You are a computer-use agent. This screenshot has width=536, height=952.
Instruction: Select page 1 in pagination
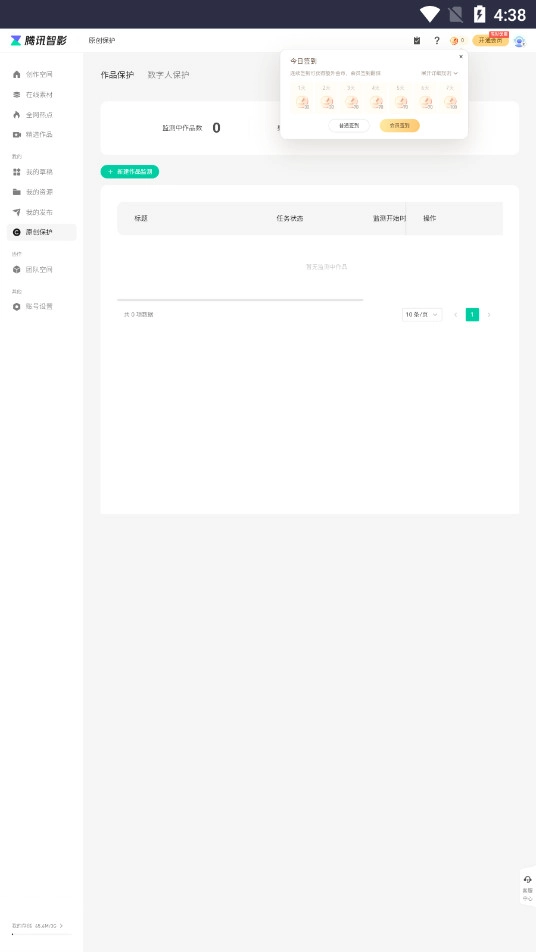pyautogui.click(x=472, y=314)
